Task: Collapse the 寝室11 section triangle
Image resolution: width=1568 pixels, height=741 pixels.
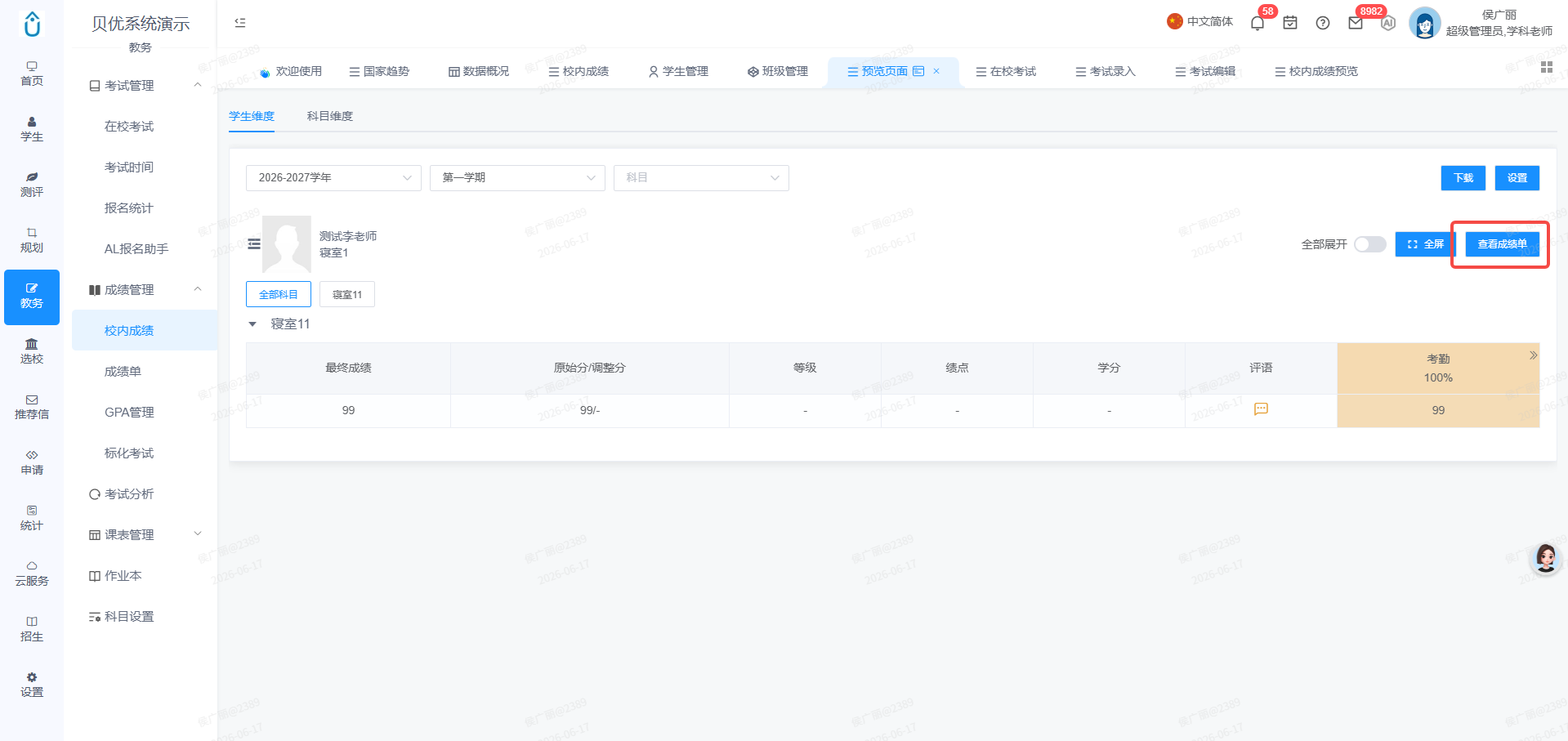Action: 252,324
